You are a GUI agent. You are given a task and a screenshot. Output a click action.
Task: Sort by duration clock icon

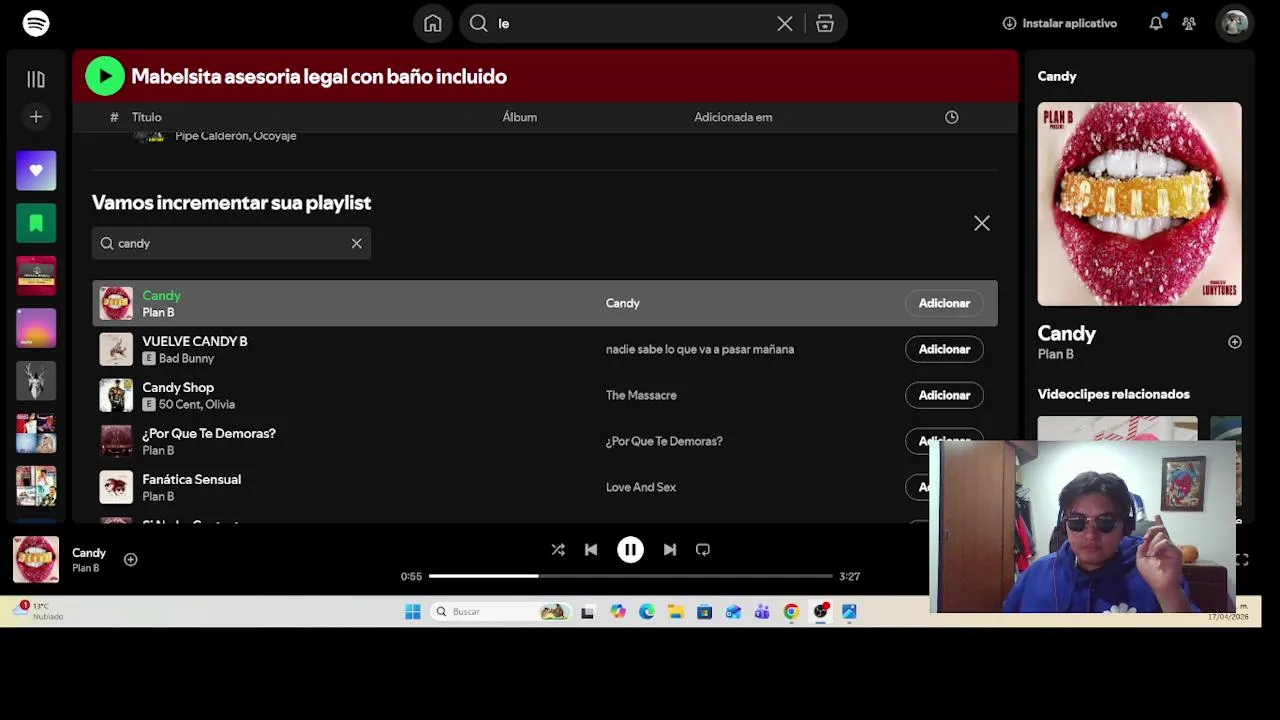pos(952,117)
